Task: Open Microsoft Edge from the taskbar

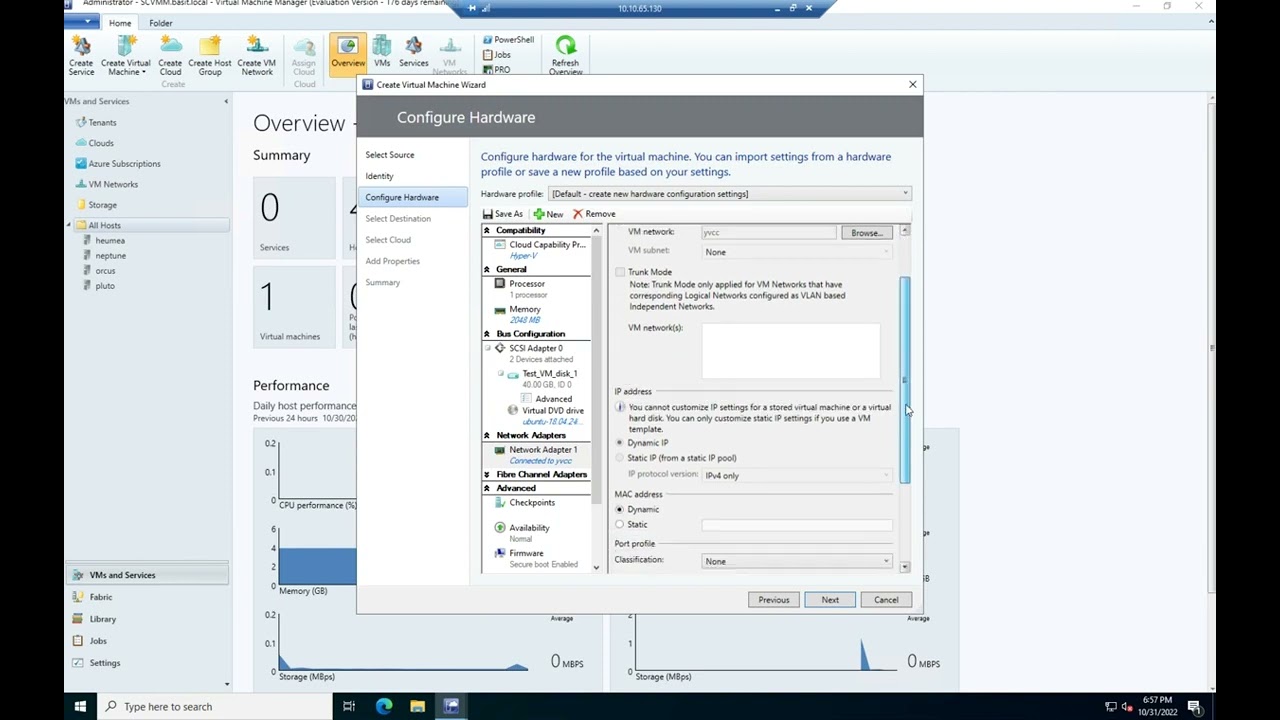Action: pos(384,706)
